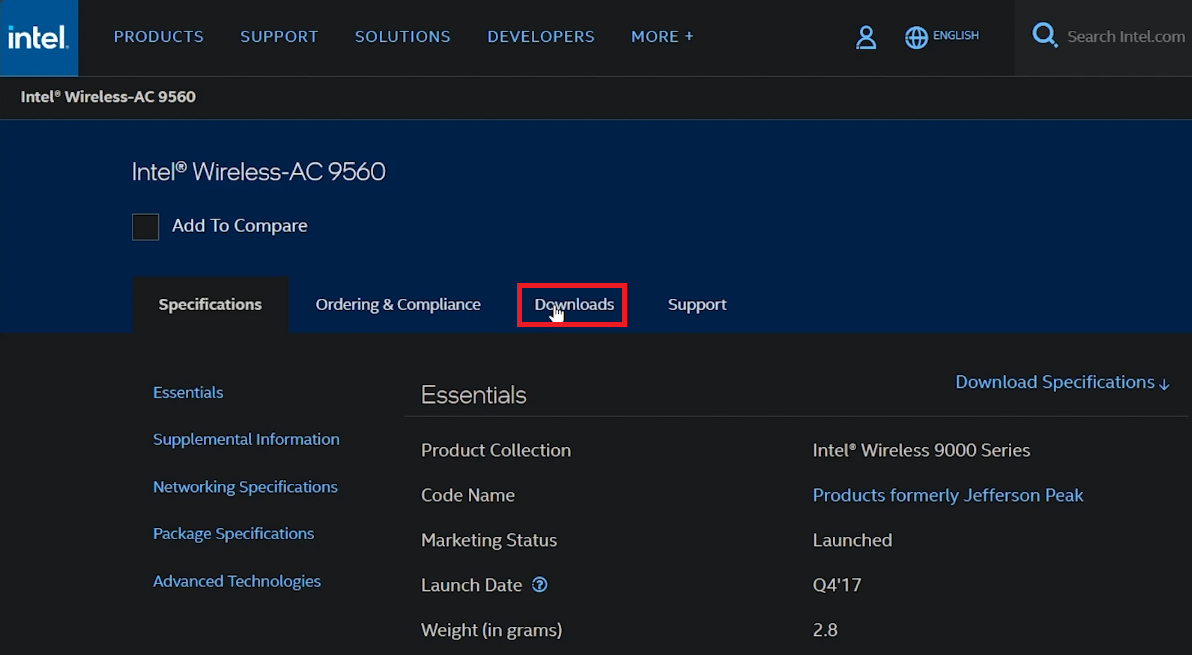Open the Ordering & Compliance tab
The height and width of the screenshot is (655, 1192).
point(397,304)
